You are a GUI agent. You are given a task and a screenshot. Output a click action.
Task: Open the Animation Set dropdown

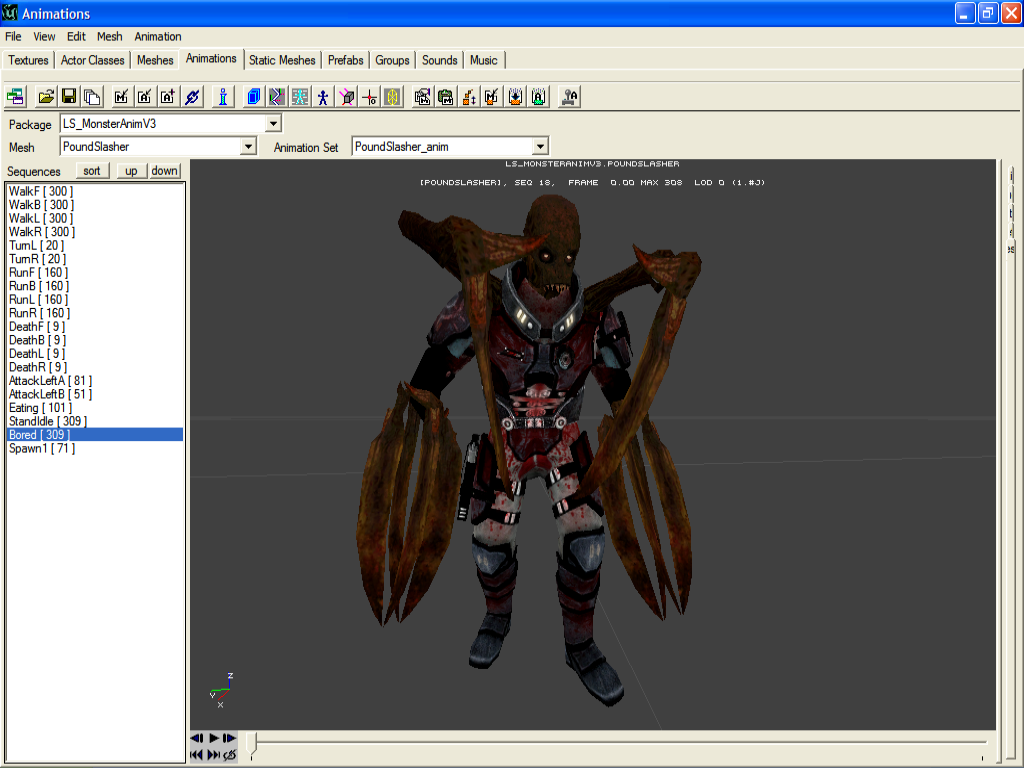(x=540, y=147)
